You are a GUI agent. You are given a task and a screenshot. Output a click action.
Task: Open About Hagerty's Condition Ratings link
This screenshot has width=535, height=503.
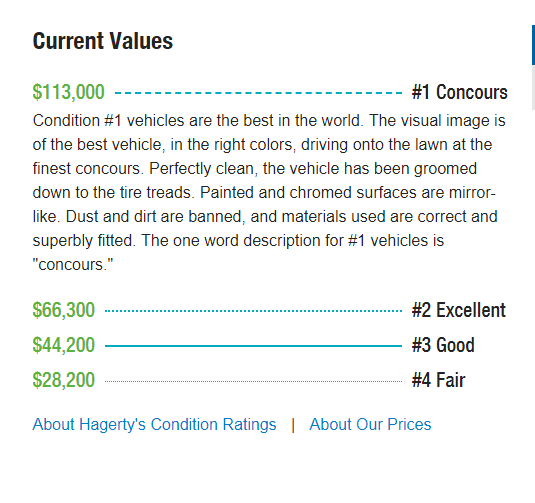click(154, 425)
